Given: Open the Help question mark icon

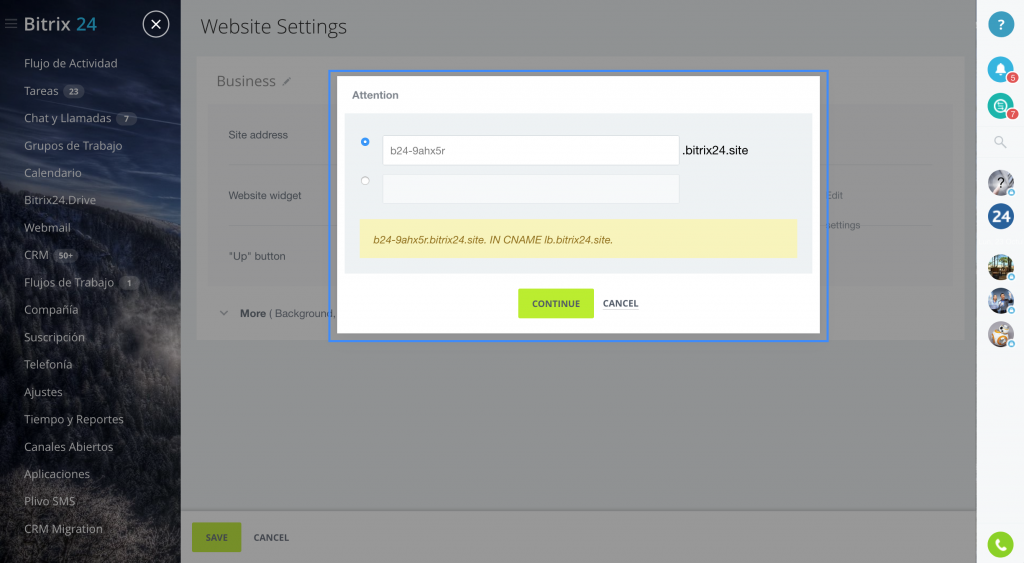Looking at the screenshot, I should coord(1000,24).
